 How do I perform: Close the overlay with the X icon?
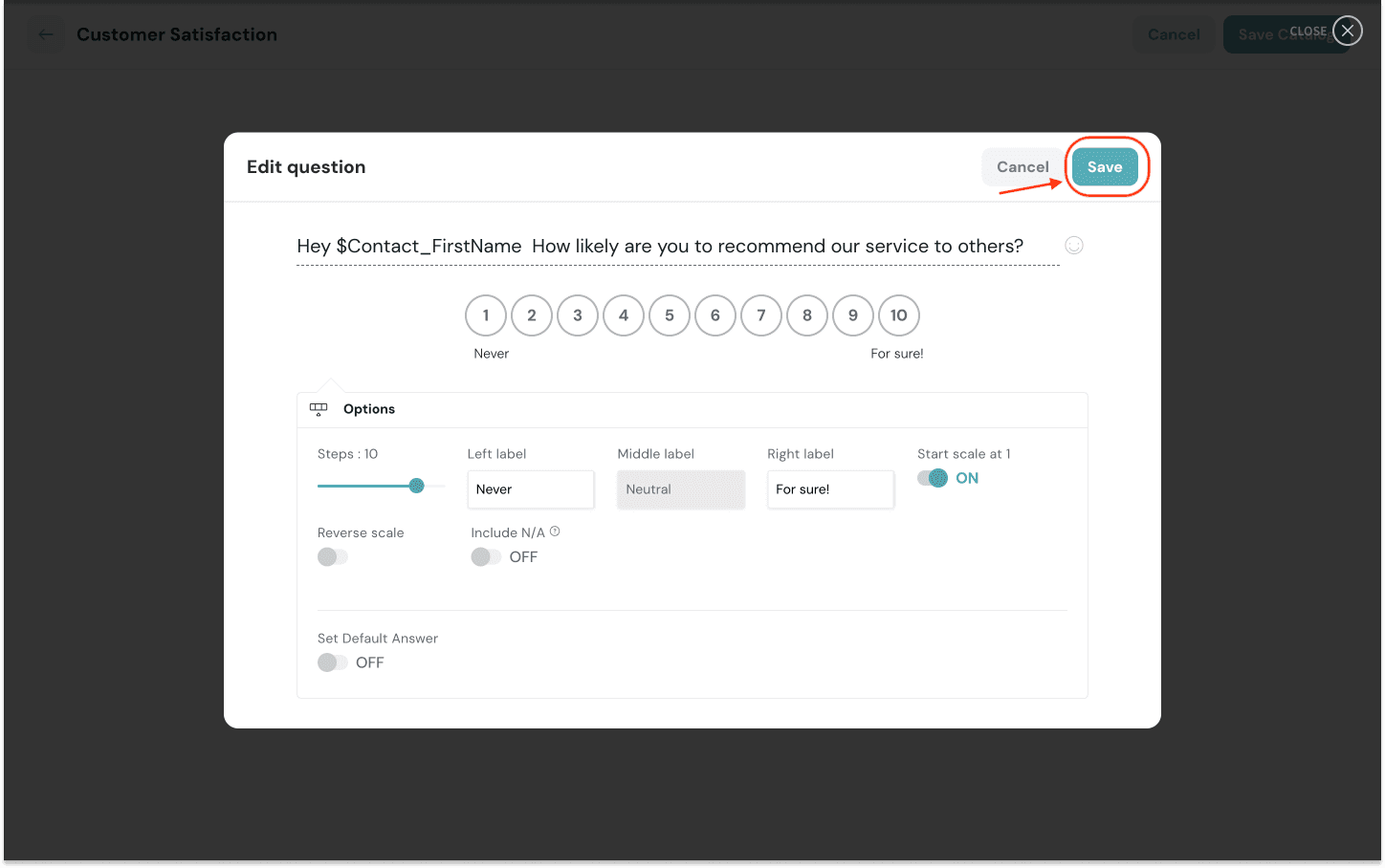(x=1348, y=31)
